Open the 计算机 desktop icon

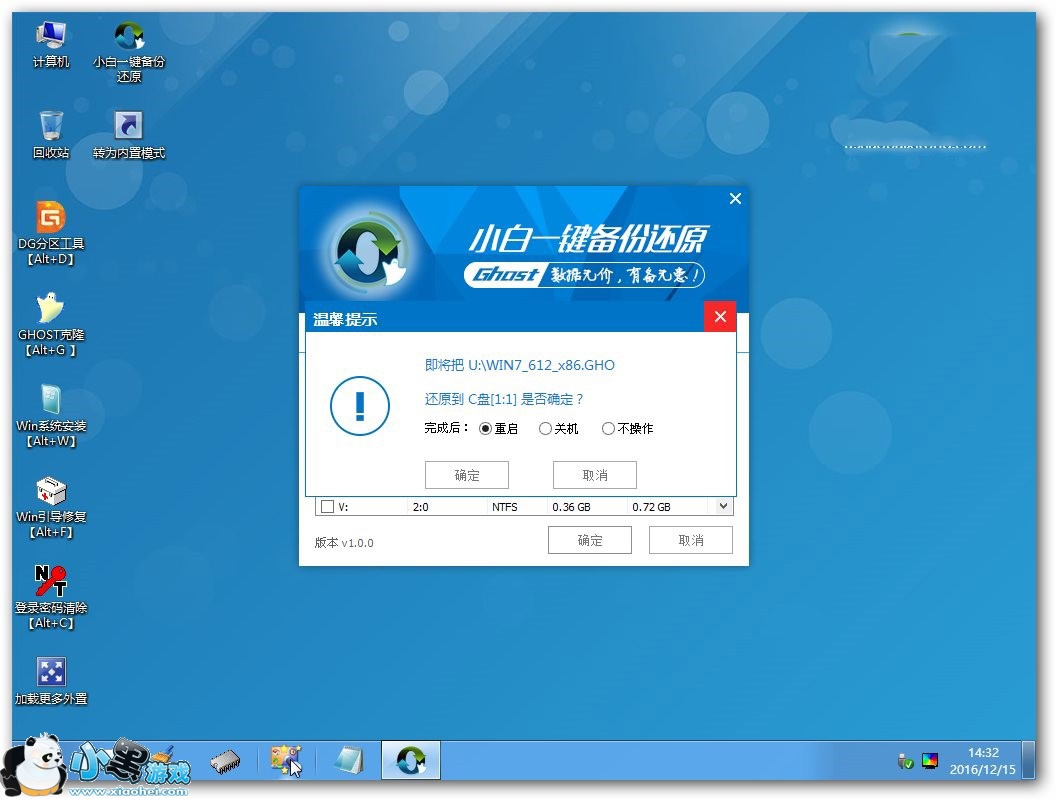click(x=51, y=44)
